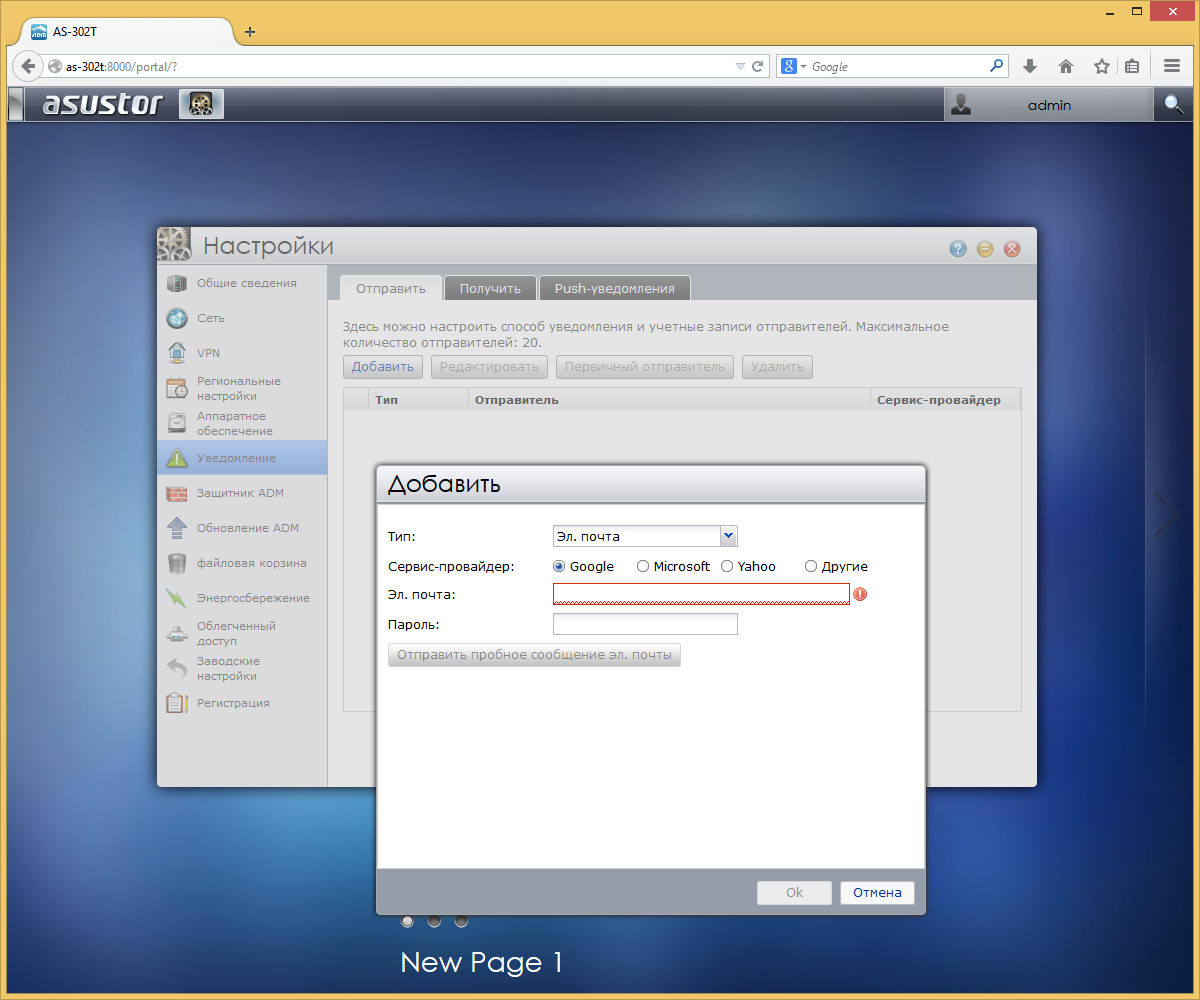This screenshot has height=1000, width=1200.
Task: Open the browser hamburger menu
Action: coord(1172,66)
